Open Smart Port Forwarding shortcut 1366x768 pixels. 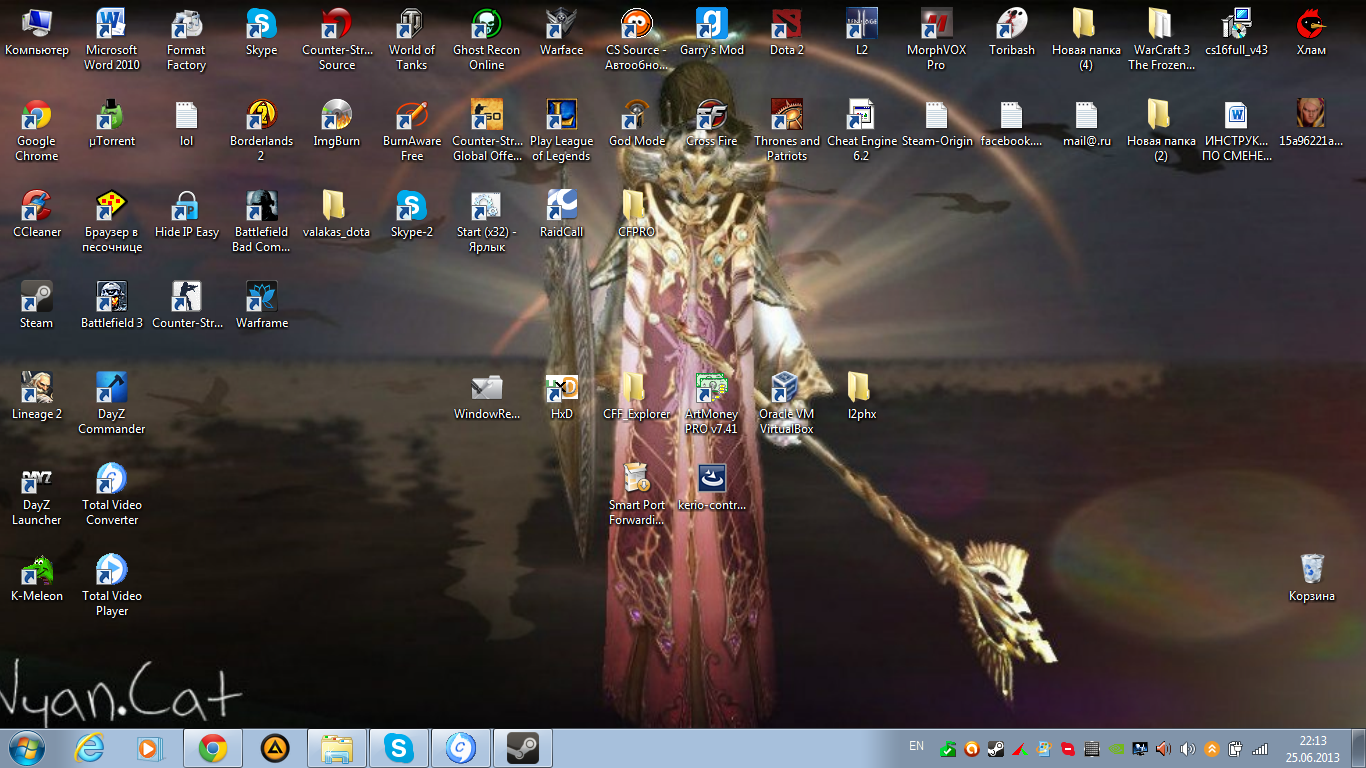637,494
